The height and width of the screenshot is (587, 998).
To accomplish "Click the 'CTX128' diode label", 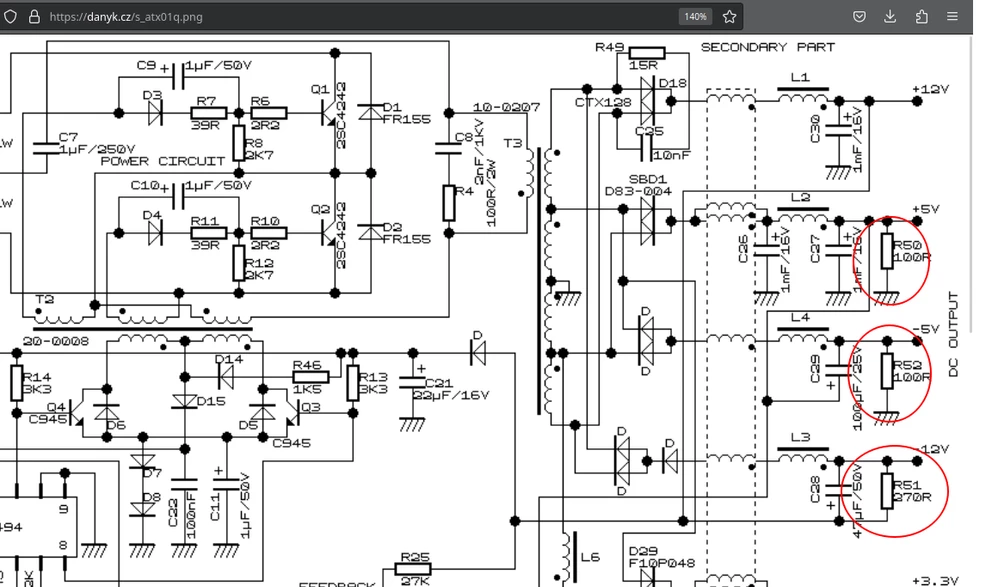I will click(x=603, y=102).
